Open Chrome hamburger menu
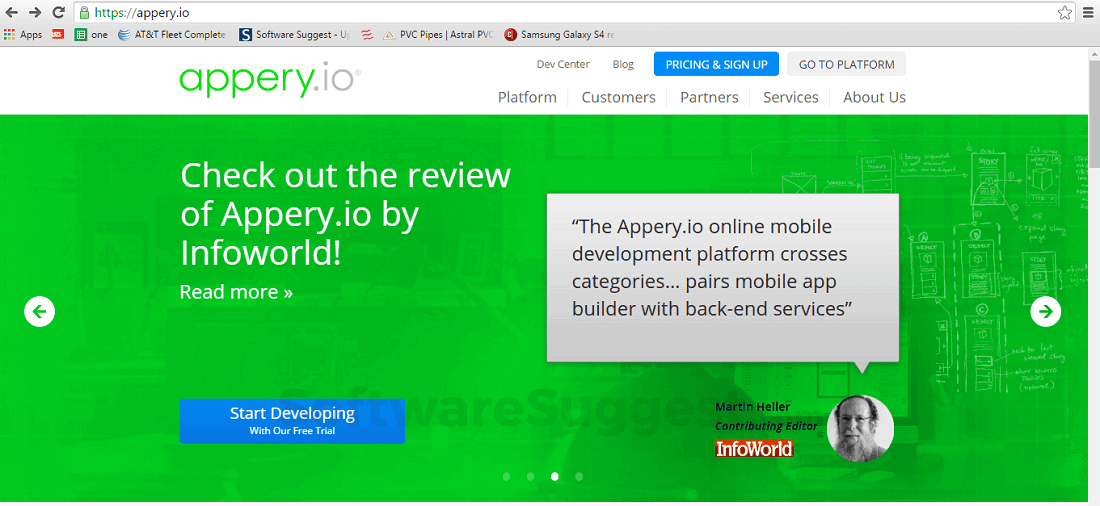 point(1087,13)
